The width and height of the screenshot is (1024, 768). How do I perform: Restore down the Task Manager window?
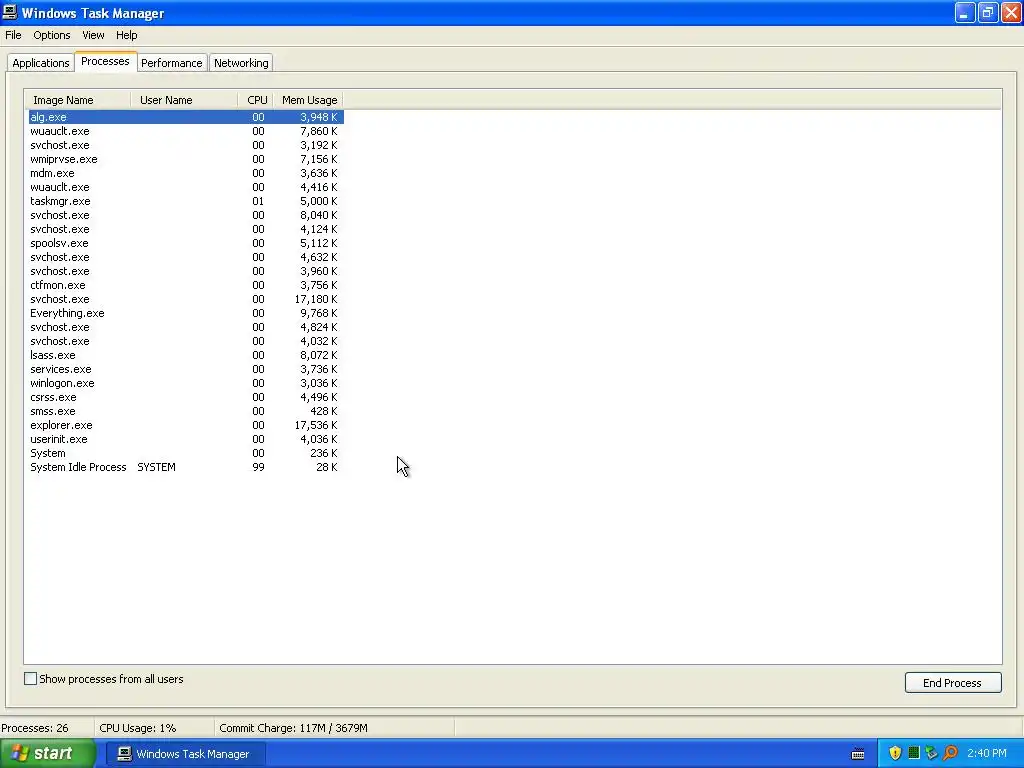click(987, 12)
